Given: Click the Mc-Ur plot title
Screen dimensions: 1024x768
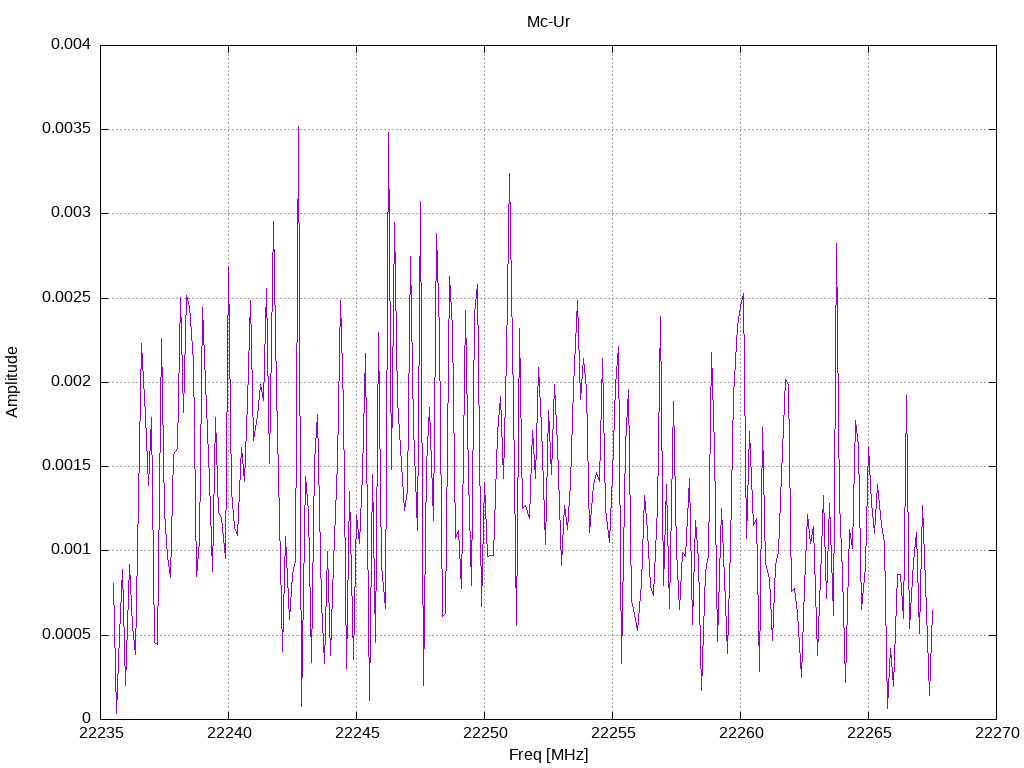Looking at the screenshot, I should coord(549,22).
